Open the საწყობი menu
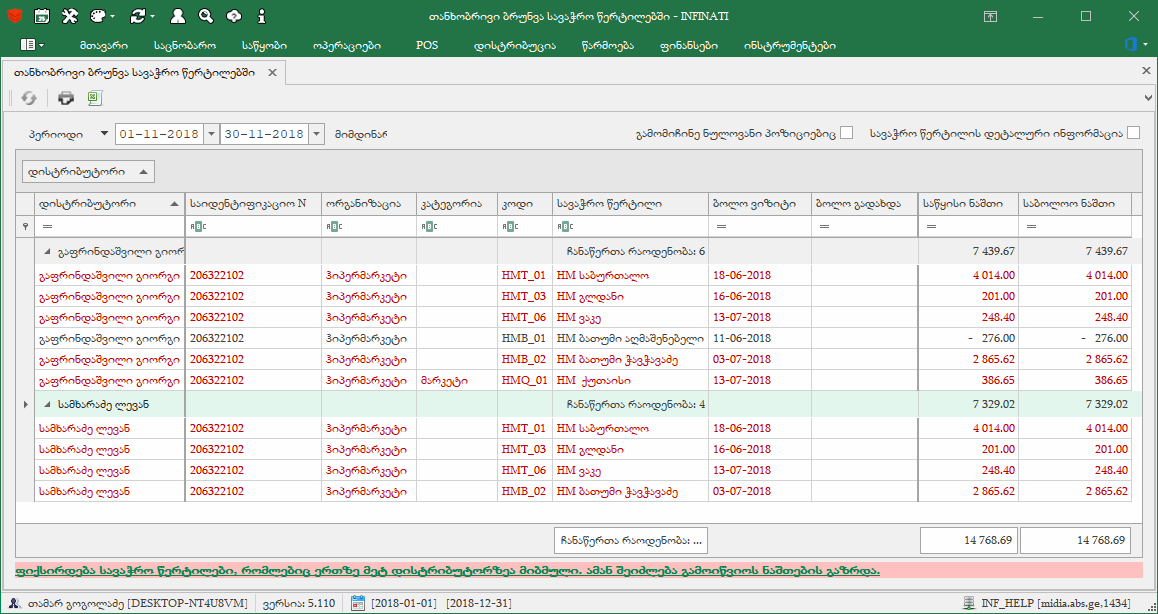Image resolution: width=1158 pixels, height=614 pixels. pos(264,45)
